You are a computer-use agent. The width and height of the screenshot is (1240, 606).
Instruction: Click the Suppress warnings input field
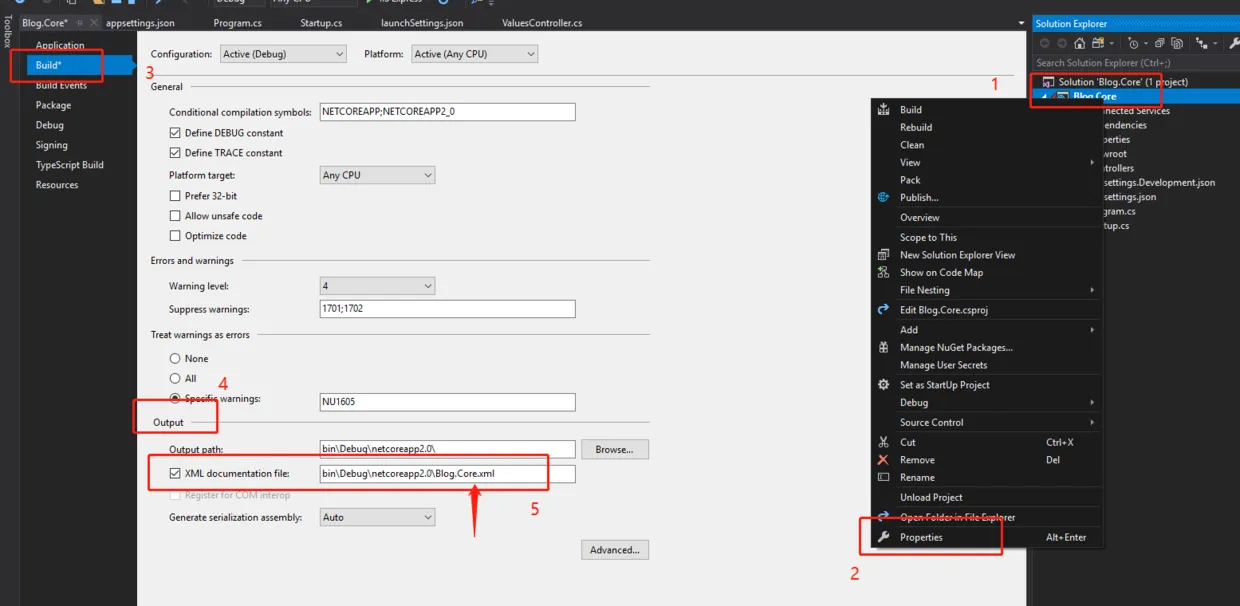pyautogui.click(x=447, y=309)
